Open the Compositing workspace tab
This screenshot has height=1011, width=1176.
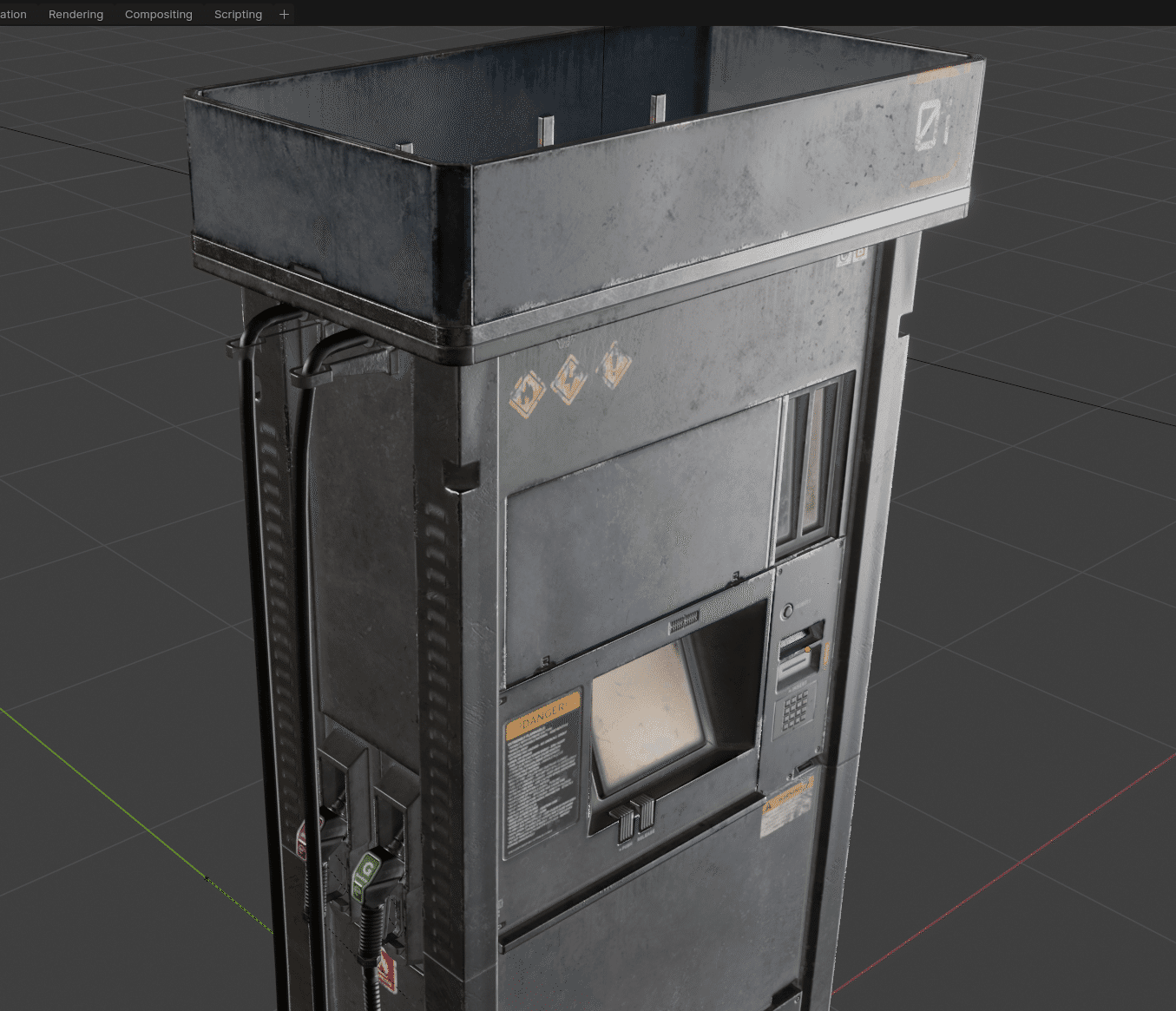click(159, 14)
